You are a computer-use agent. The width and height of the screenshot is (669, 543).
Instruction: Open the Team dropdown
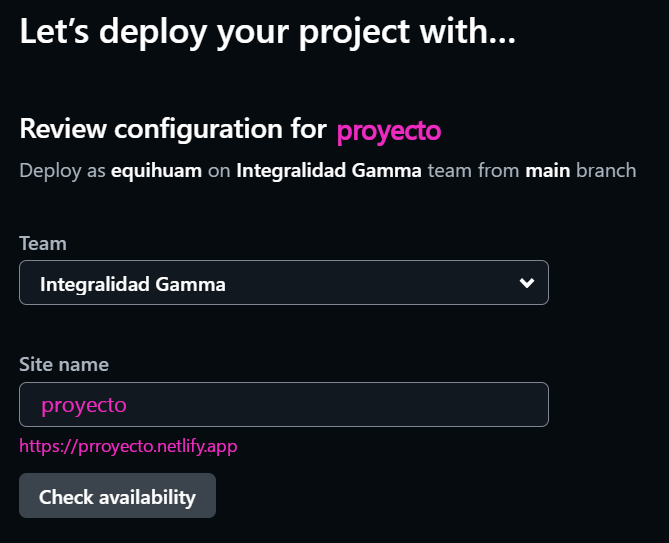pos(283,283)
